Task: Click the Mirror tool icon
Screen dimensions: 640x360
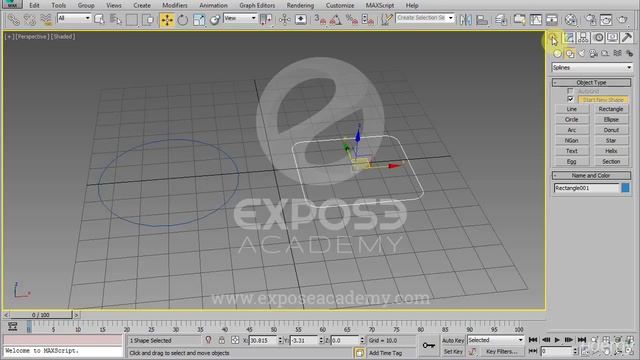Action: point(466,20)
